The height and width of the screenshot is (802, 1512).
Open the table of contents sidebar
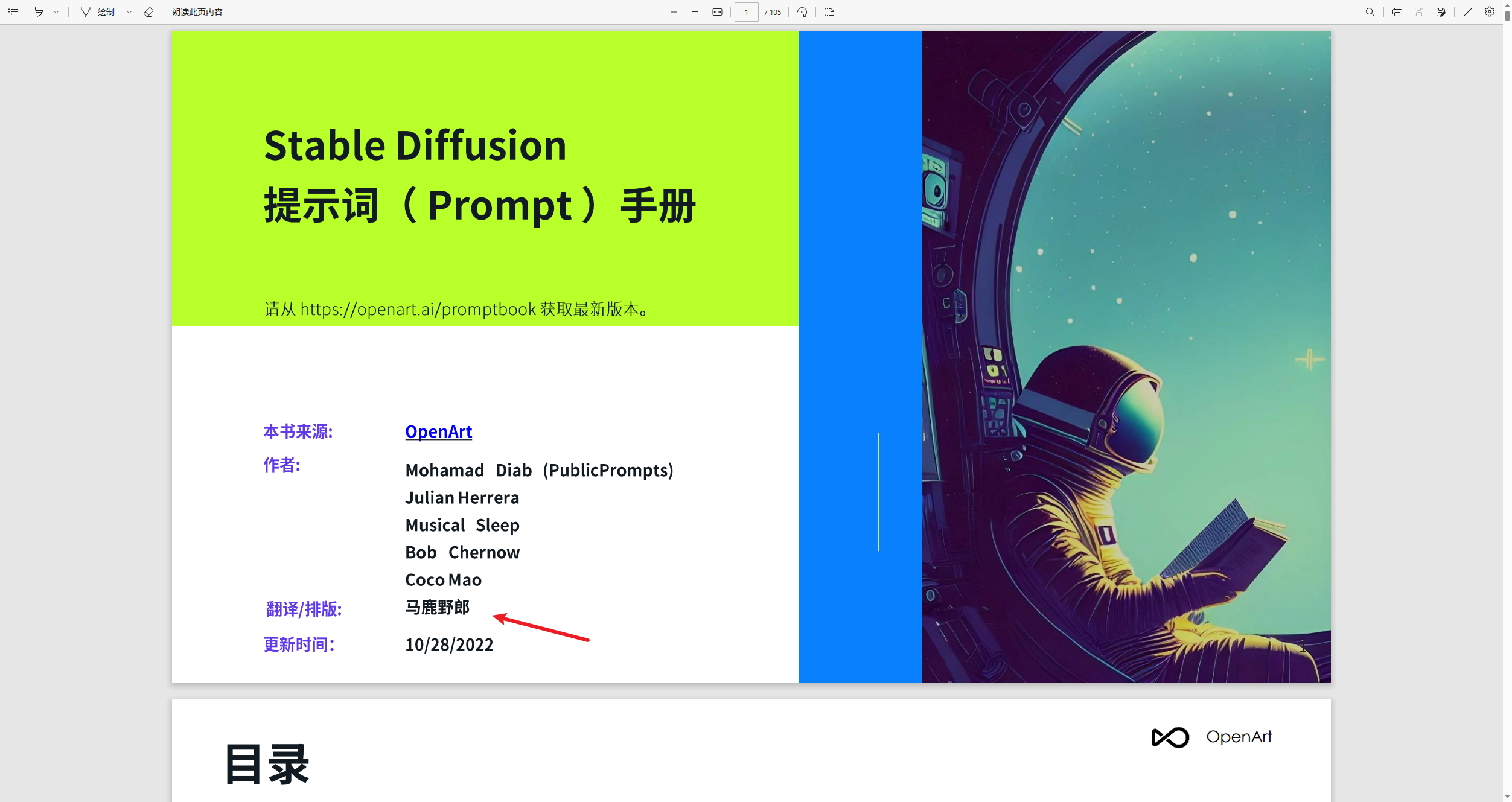click(x=13, y=12)
